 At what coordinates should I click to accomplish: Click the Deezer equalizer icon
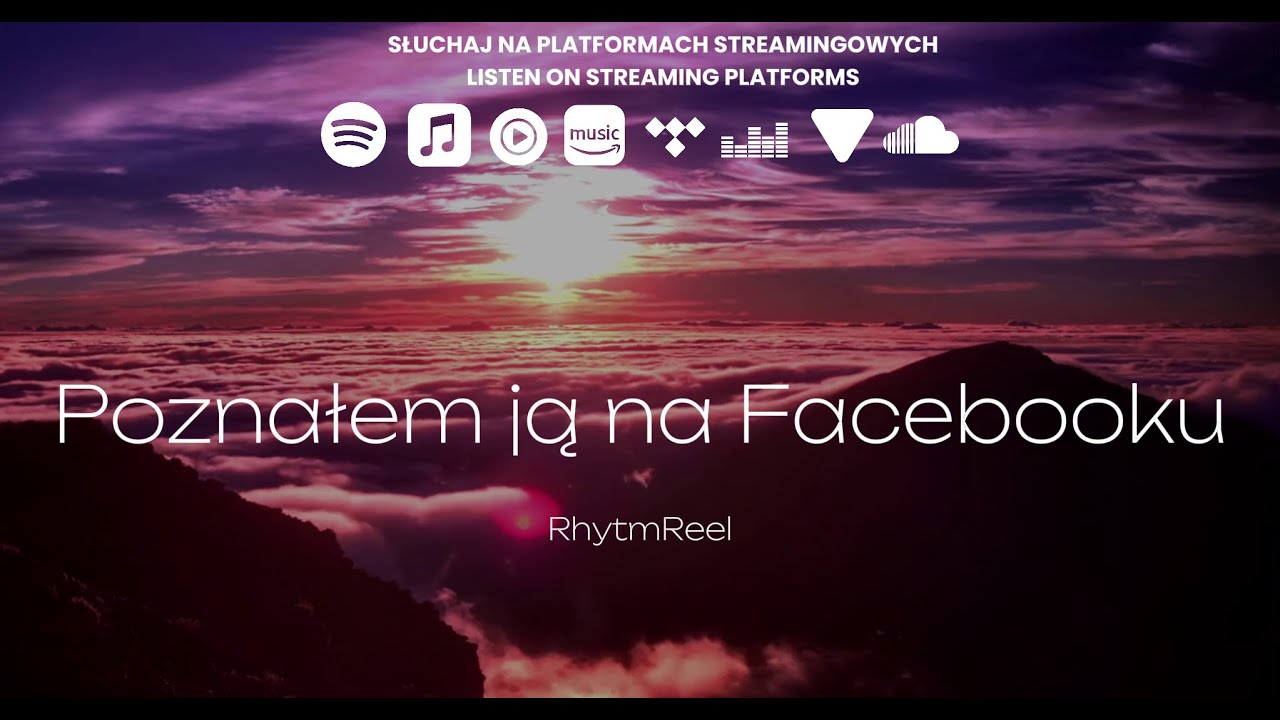tap(754, 140)
